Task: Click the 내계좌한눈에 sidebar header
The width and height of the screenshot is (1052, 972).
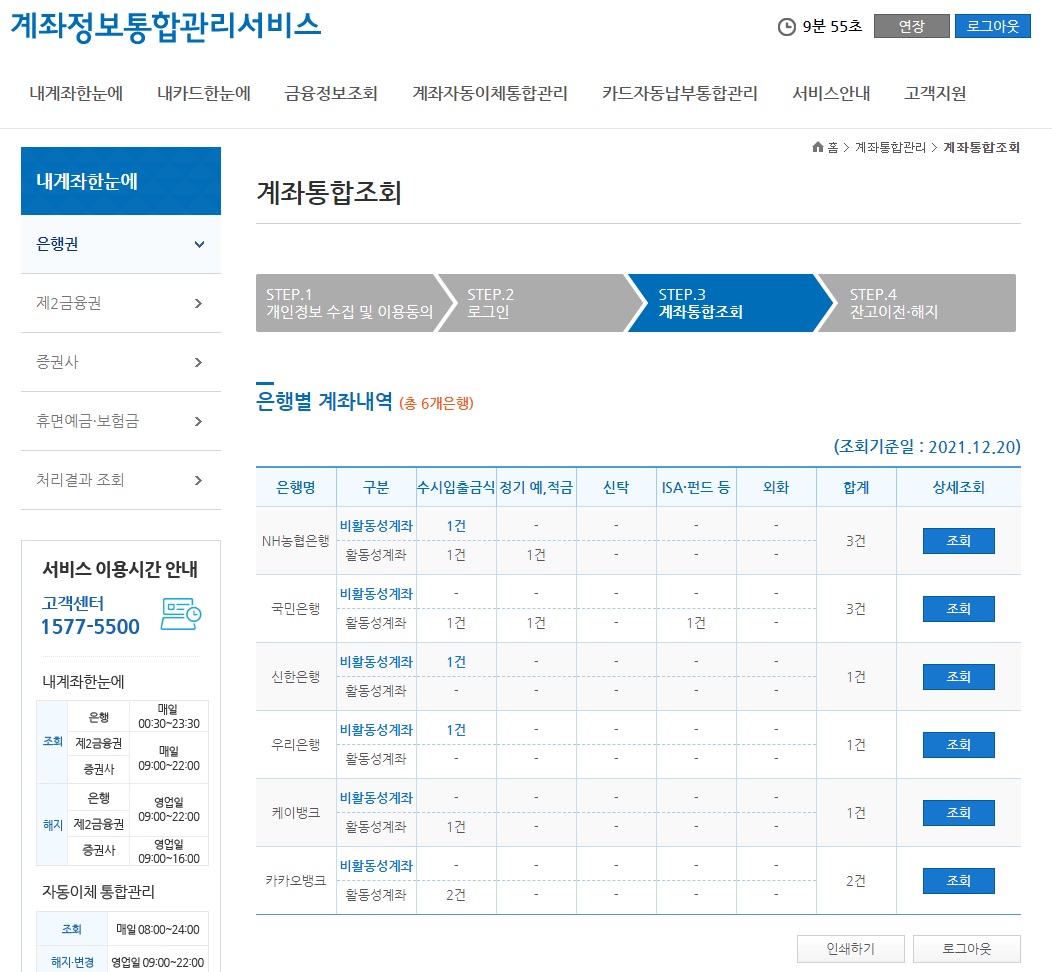Action: click(121, 181)
